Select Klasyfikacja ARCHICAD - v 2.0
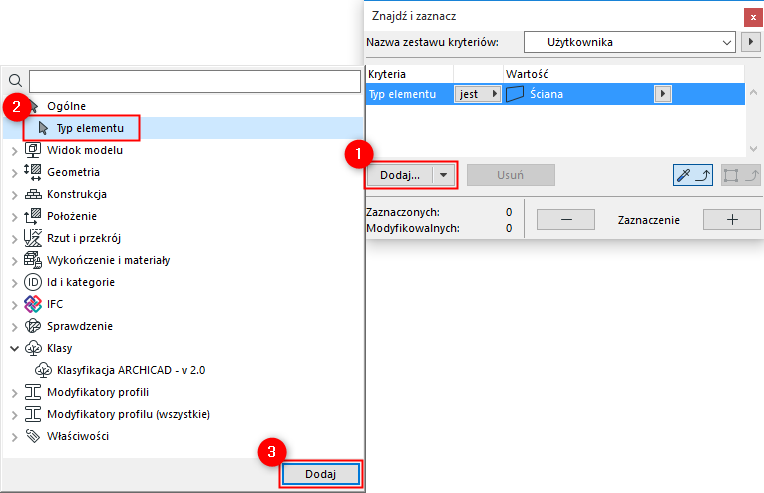 pyautogui.click(x=183, y=370)
